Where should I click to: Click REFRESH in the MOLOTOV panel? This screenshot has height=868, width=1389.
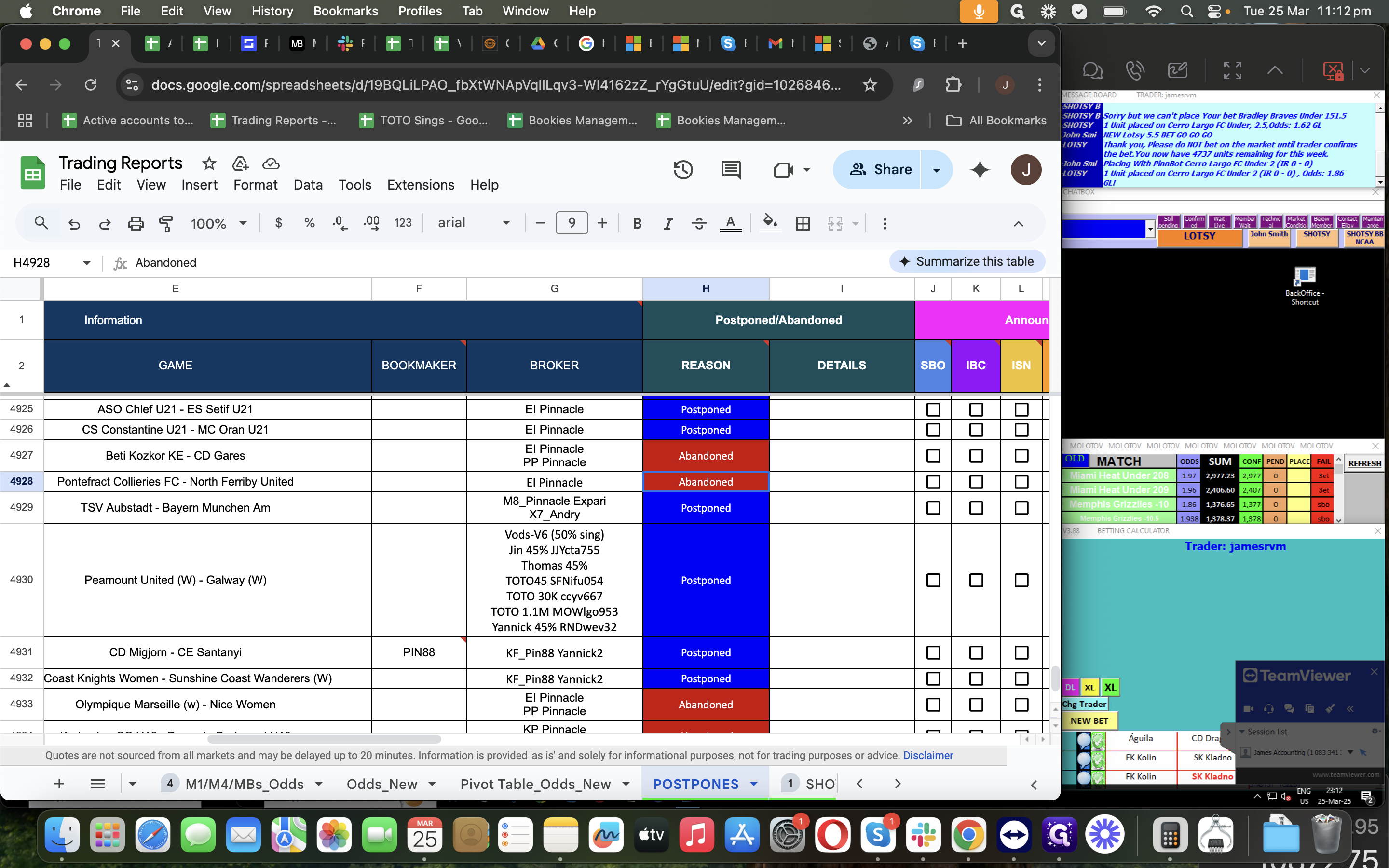[1364, 463]
